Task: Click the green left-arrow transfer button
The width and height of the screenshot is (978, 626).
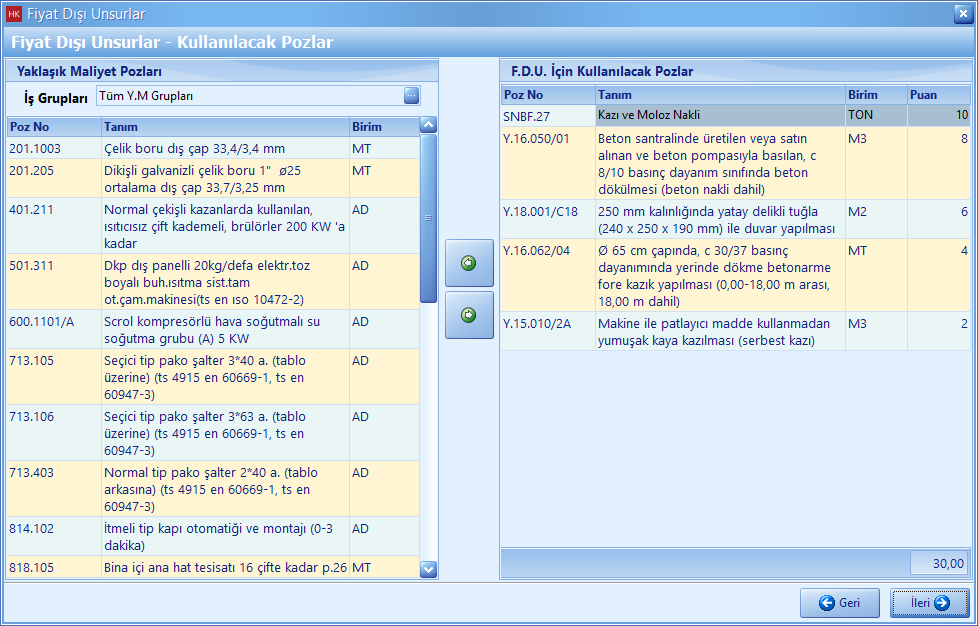Action: pos(469,263)
